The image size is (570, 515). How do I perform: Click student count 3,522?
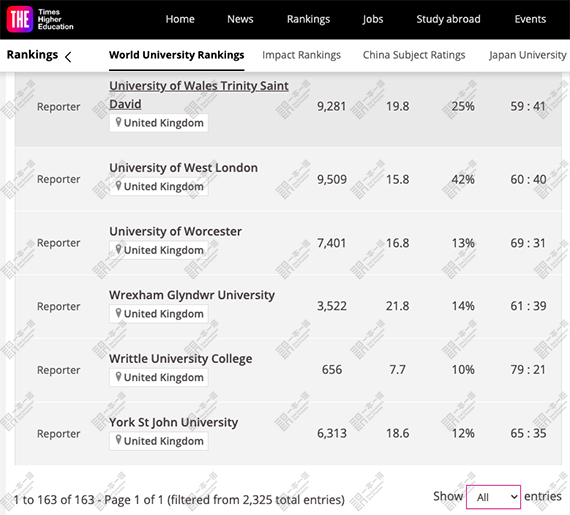coord(332,306)
